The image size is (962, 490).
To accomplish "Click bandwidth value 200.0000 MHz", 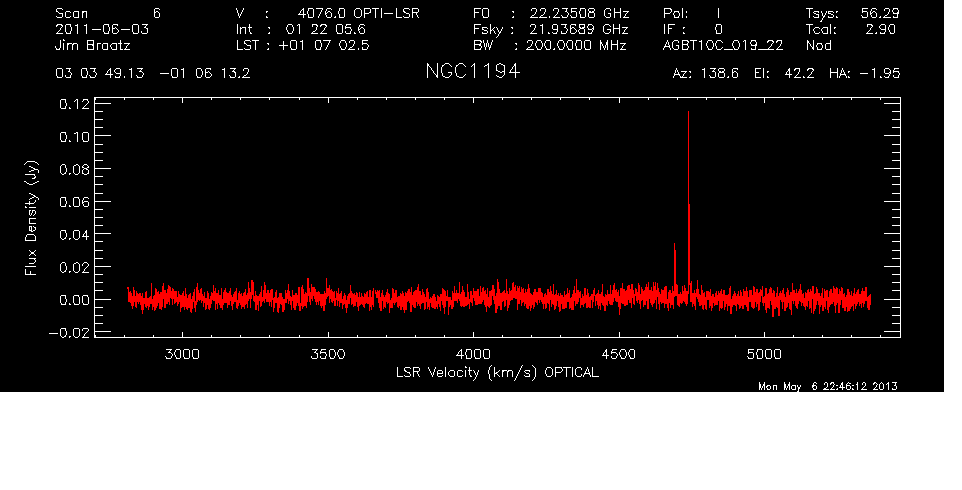I will coord(576,45).
